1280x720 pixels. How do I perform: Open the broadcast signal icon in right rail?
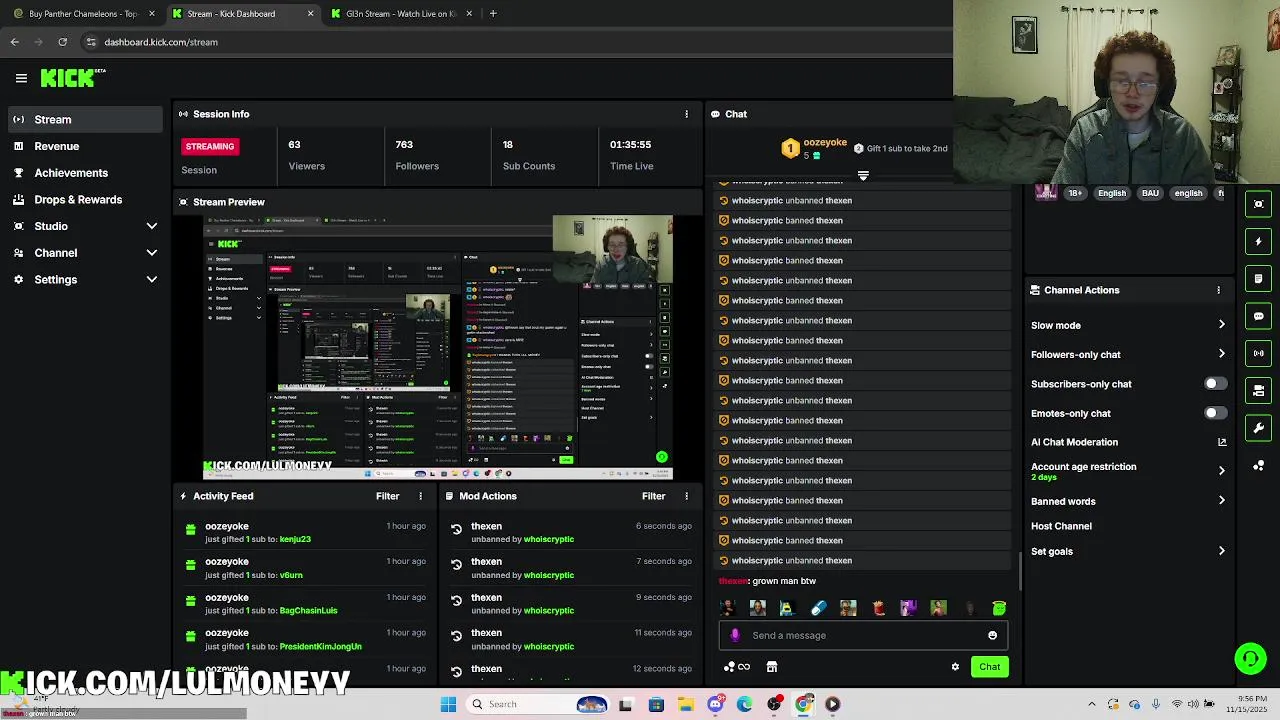1258,353
